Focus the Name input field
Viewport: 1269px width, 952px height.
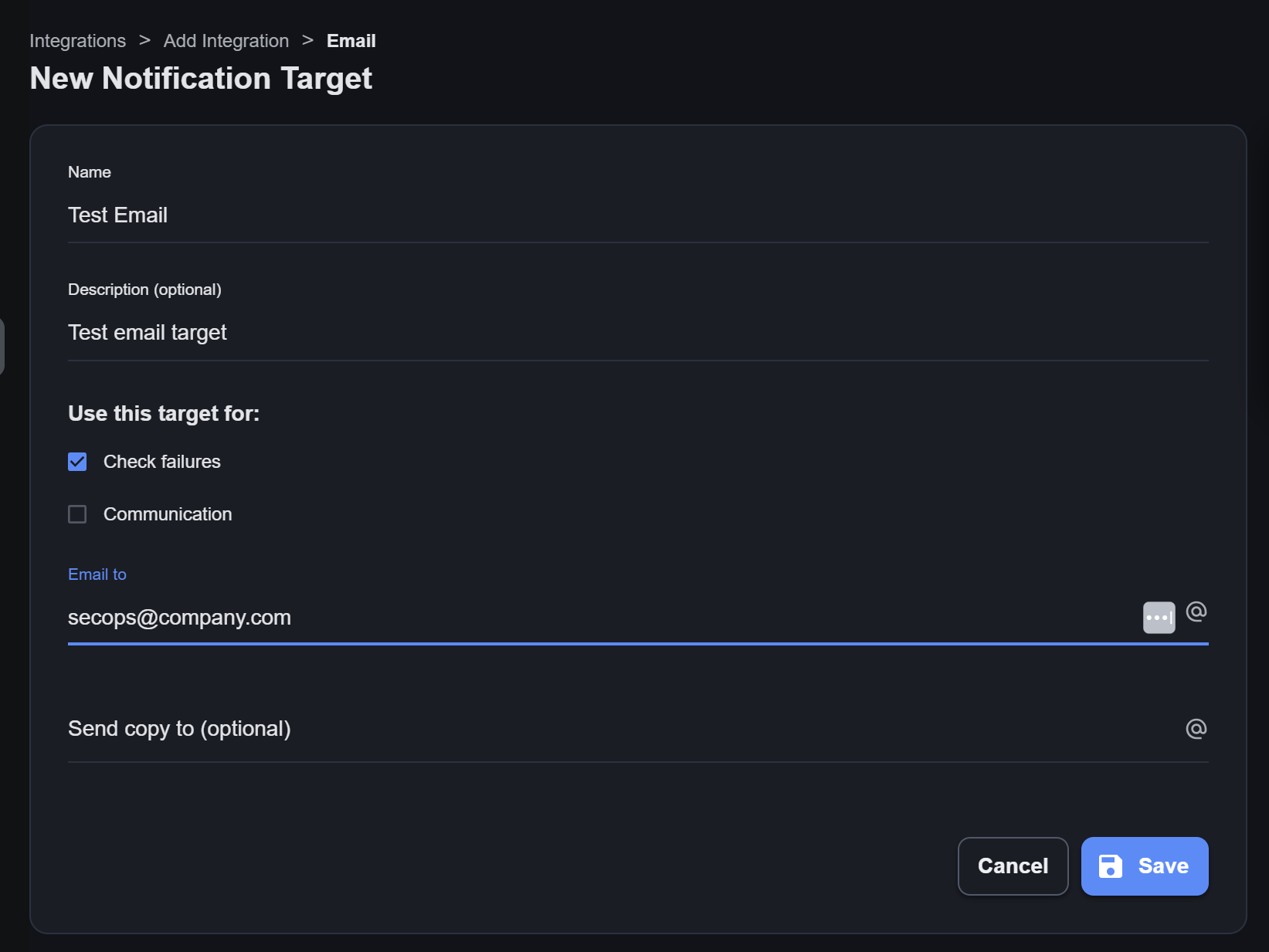tap(637, 215)
